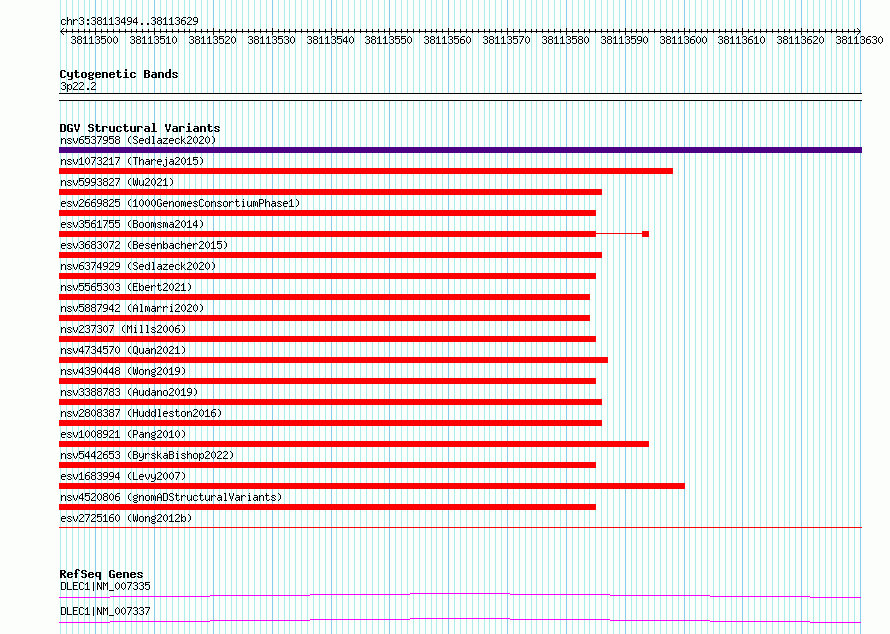Click the chr3:38113494..38113629 region label
Viewport: 890px width, 634px height.
129,22
